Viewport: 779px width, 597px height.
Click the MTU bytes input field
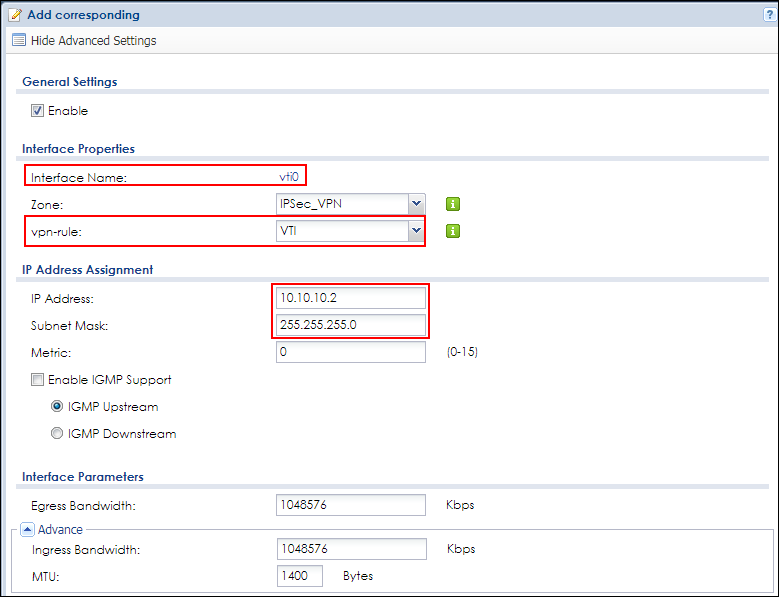(x=299, y=576)
